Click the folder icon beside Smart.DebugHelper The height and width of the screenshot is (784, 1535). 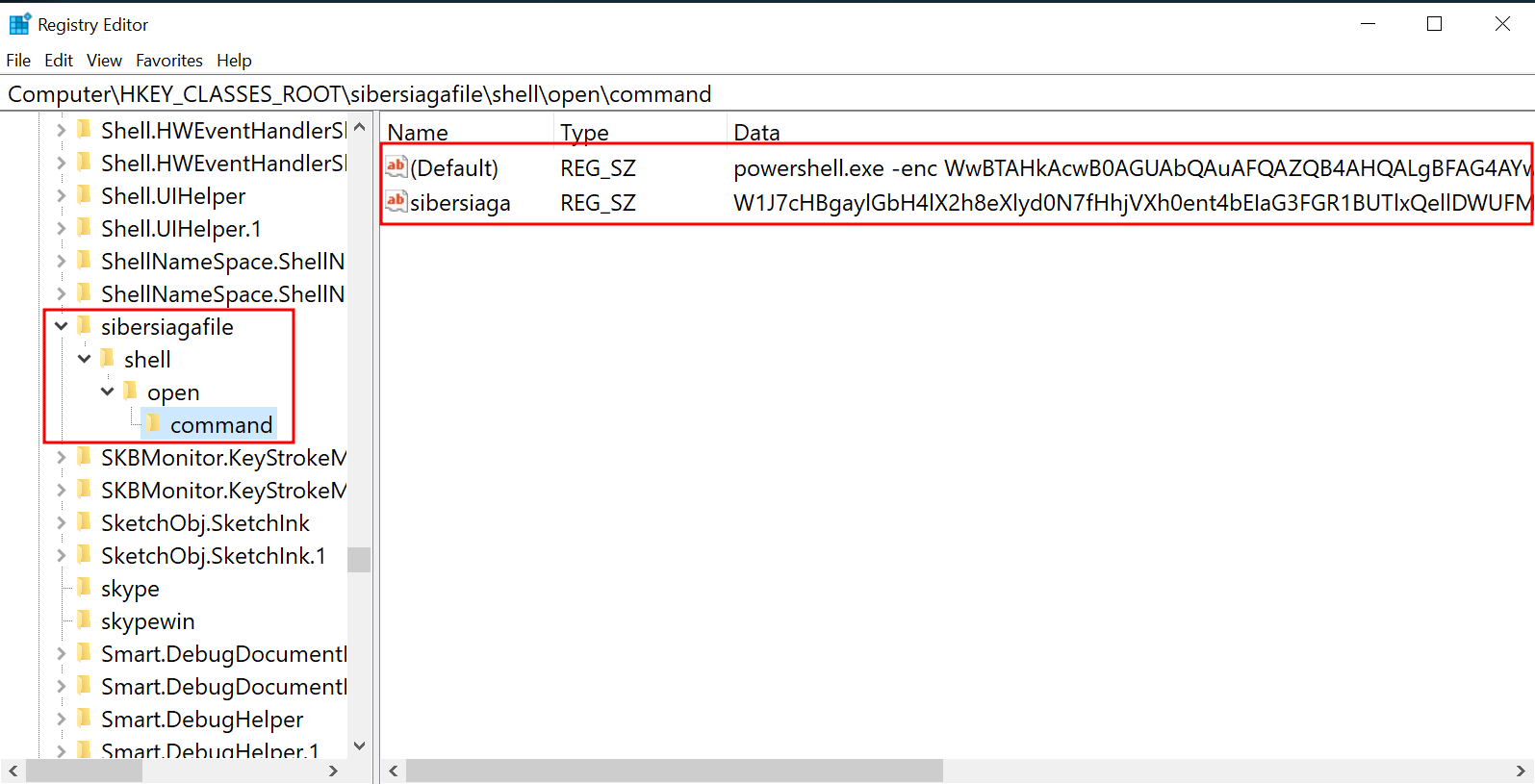pyautogui.click(x=84, y=718)
